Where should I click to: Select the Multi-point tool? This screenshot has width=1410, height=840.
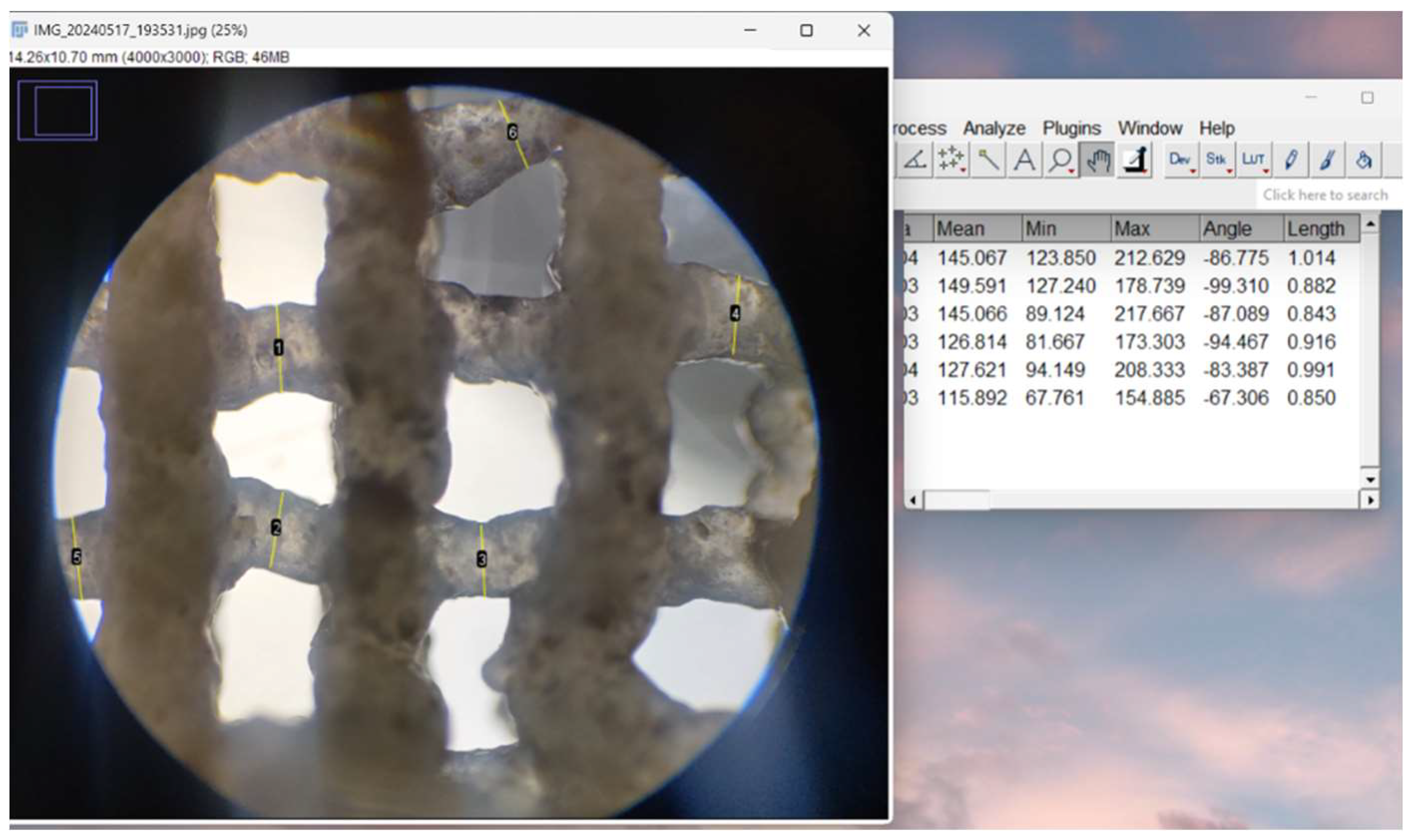coord(951,160)
